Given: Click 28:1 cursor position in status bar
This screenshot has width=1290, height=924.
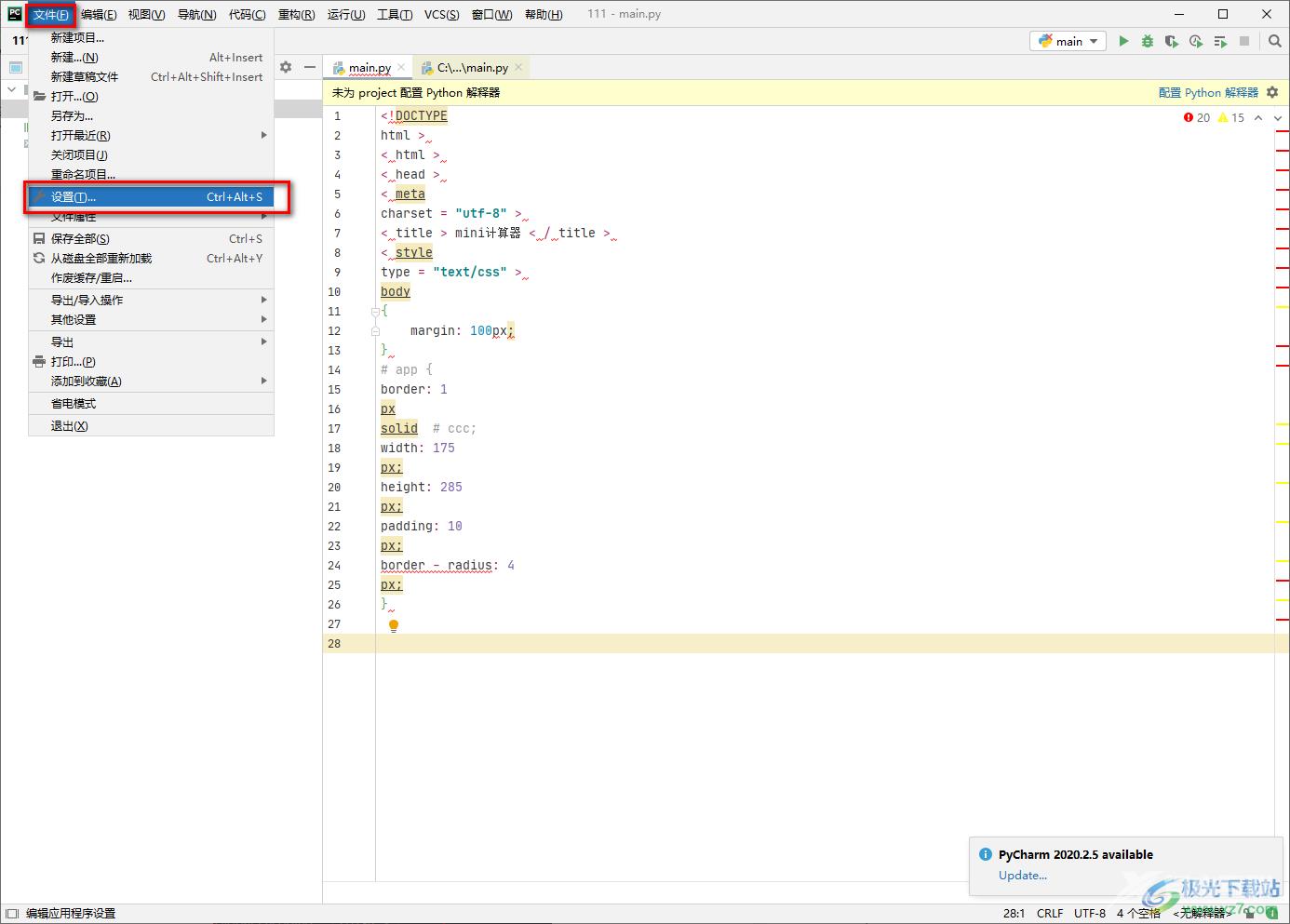Looking at the screenshot, I should 1014,914.
